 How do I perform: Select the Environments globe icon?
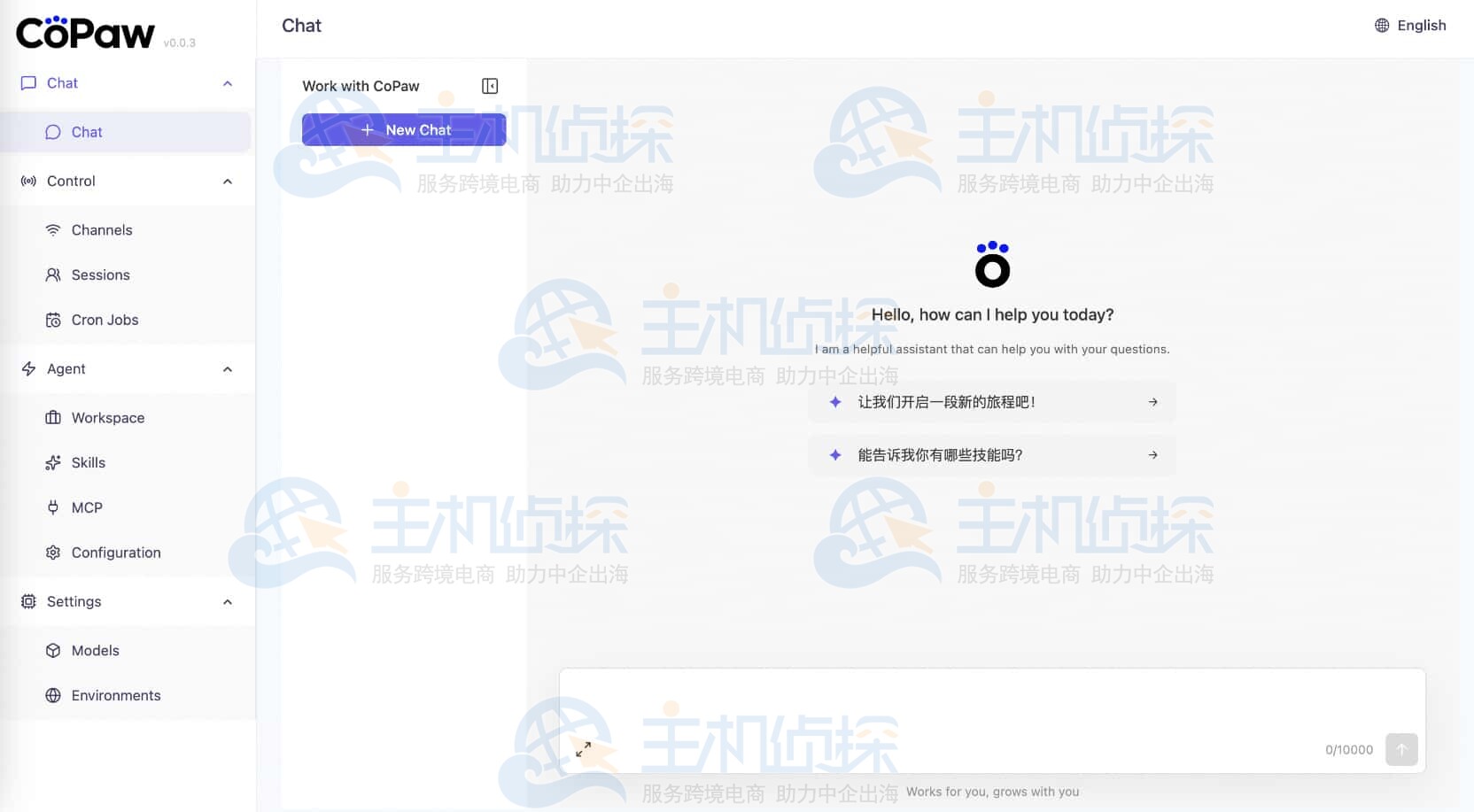click(53, 695)
